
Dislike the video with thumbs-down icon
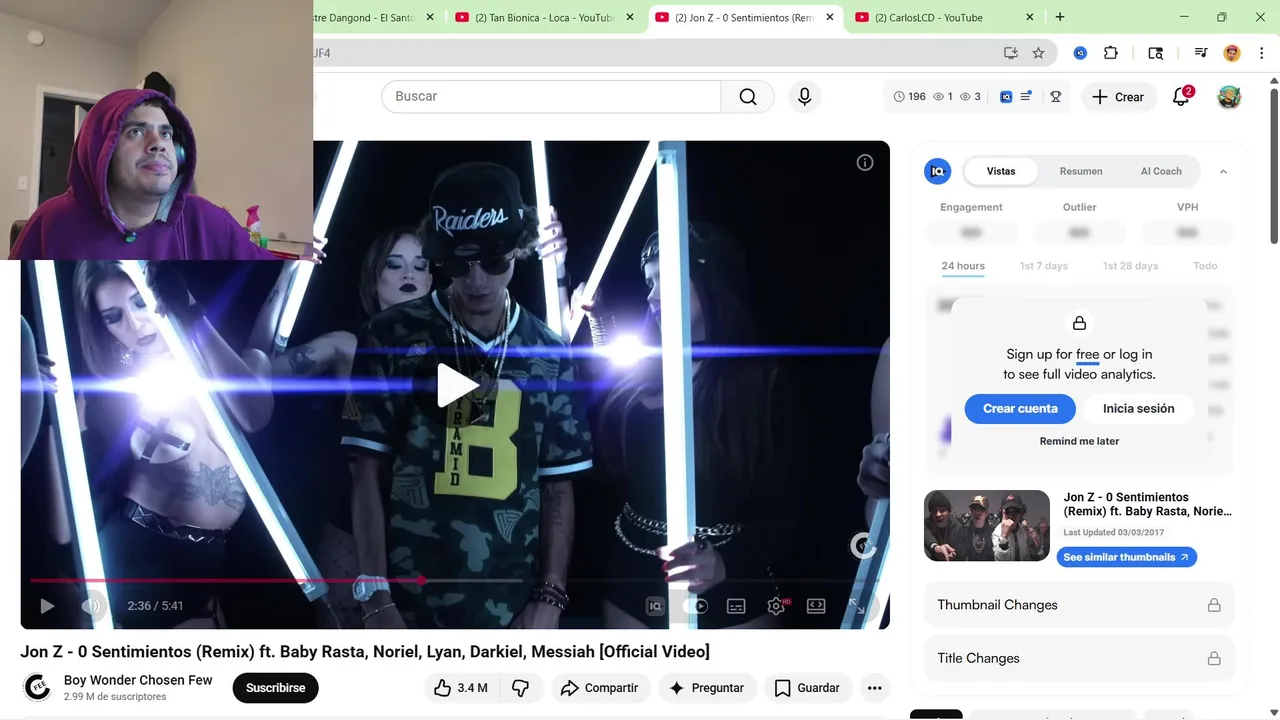[521, 688]
